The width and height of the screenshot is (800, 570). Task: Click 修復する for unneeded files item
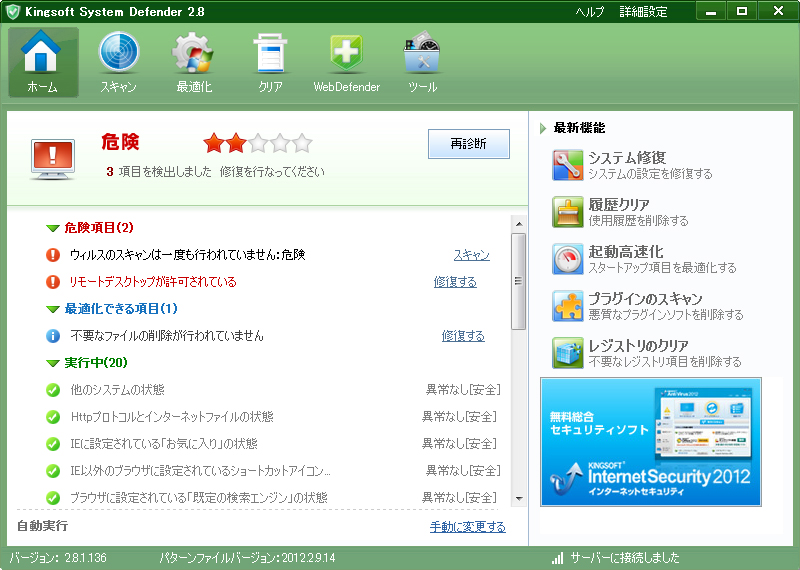(463, 336)
